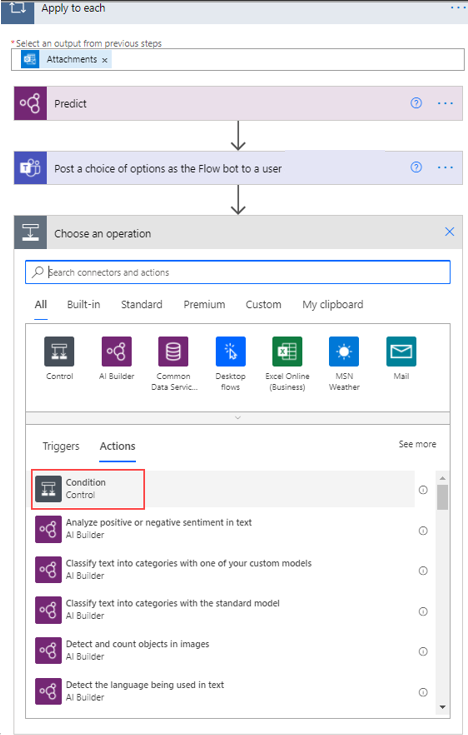Show info for Condition action

pos(423,490)
